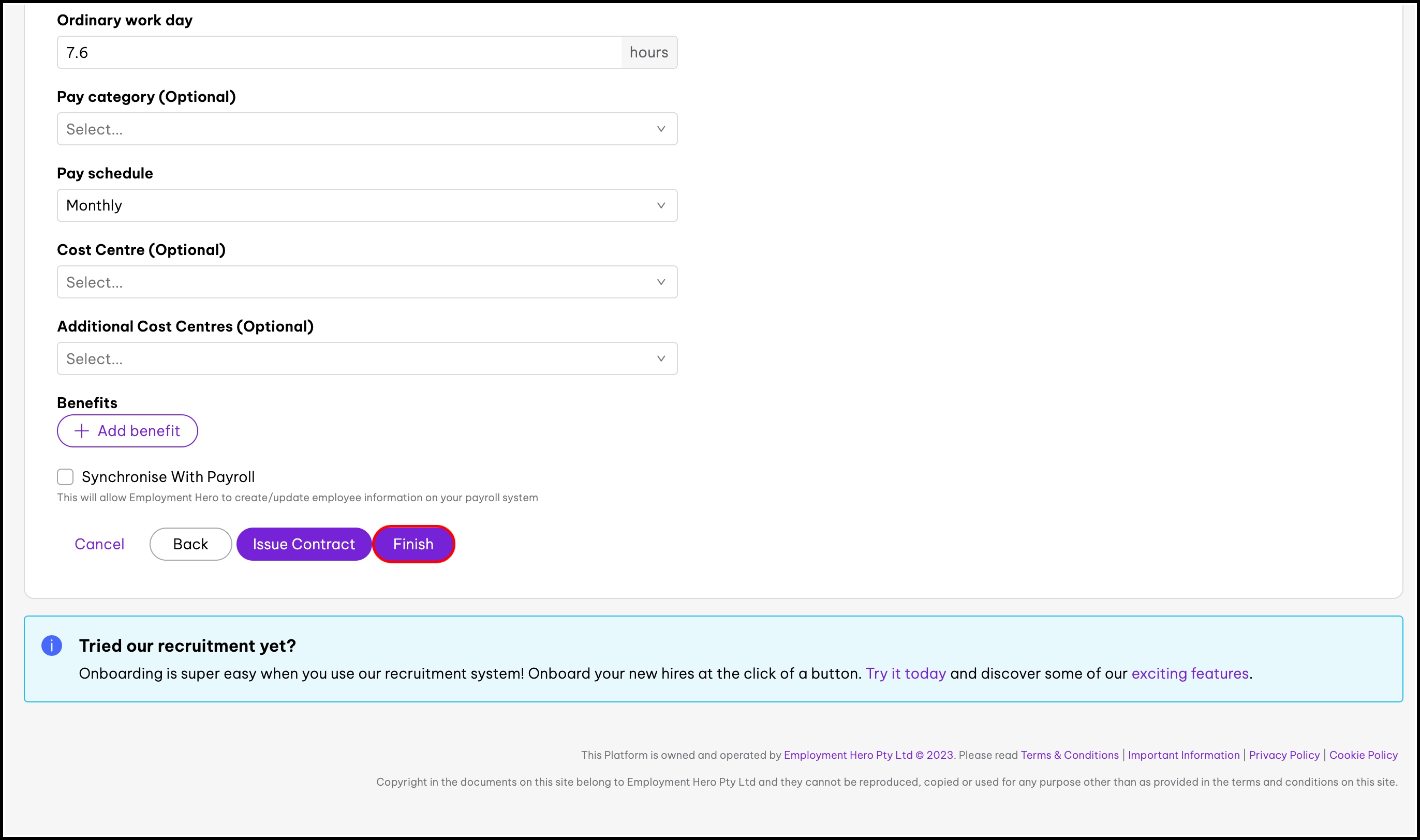Click the Tried our recruitment yet? heading
The image size is (1420, 840).
pos(187,646)
